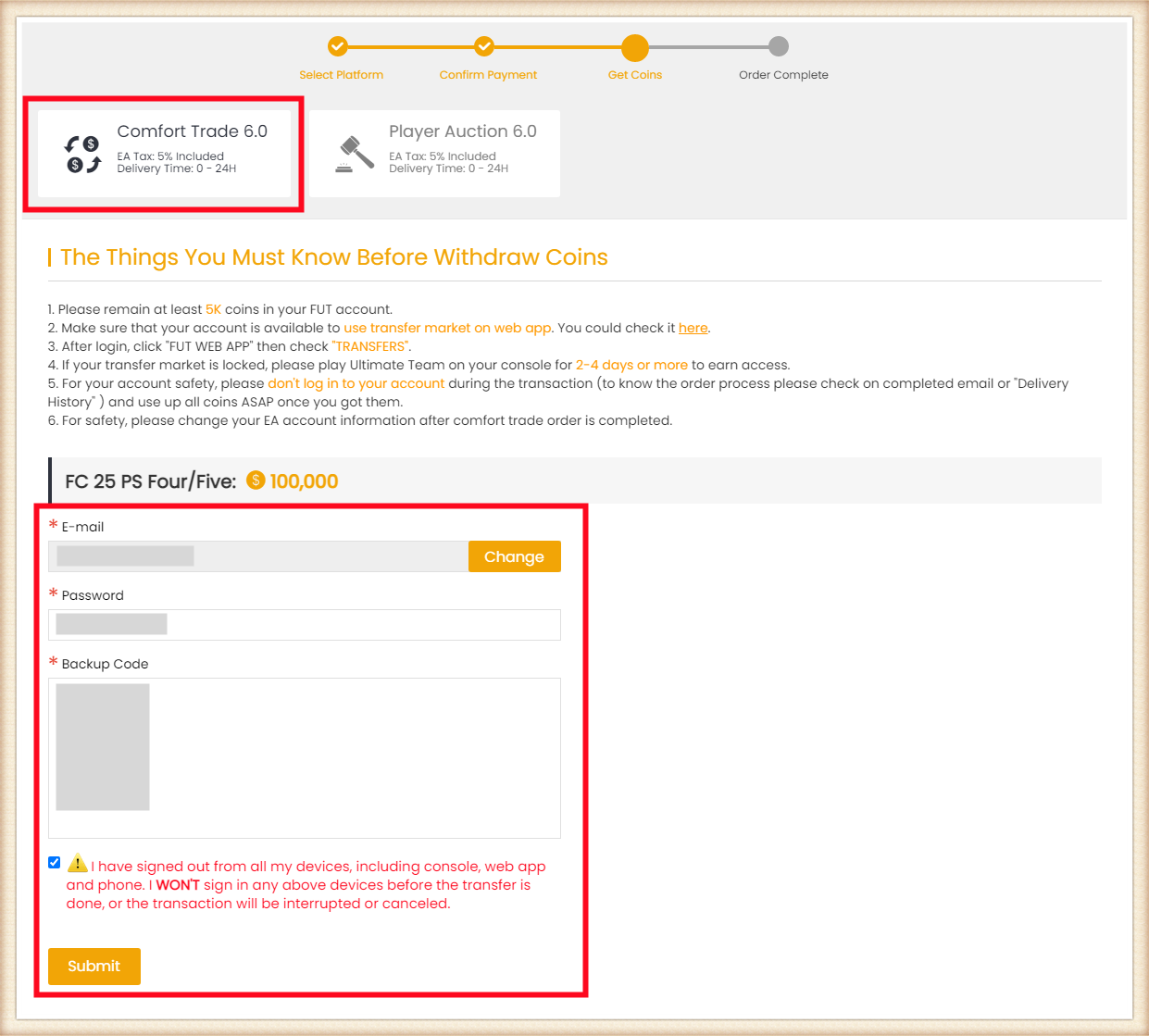Click the Confirm Payment step checkmark
1149x1036 pixels.
coord(484,46)
